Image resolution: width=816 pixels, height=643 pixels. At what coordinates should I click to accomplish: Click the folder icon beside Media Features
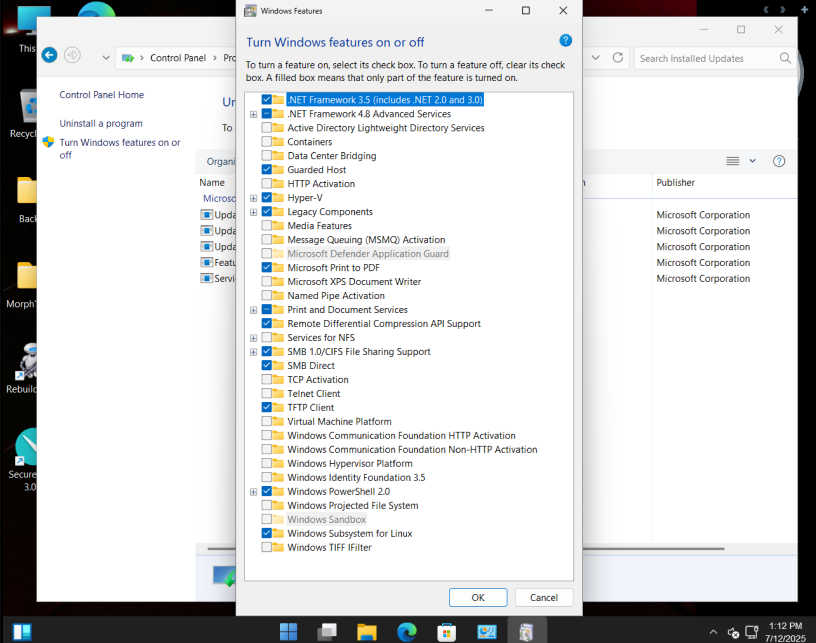(278, 226)
